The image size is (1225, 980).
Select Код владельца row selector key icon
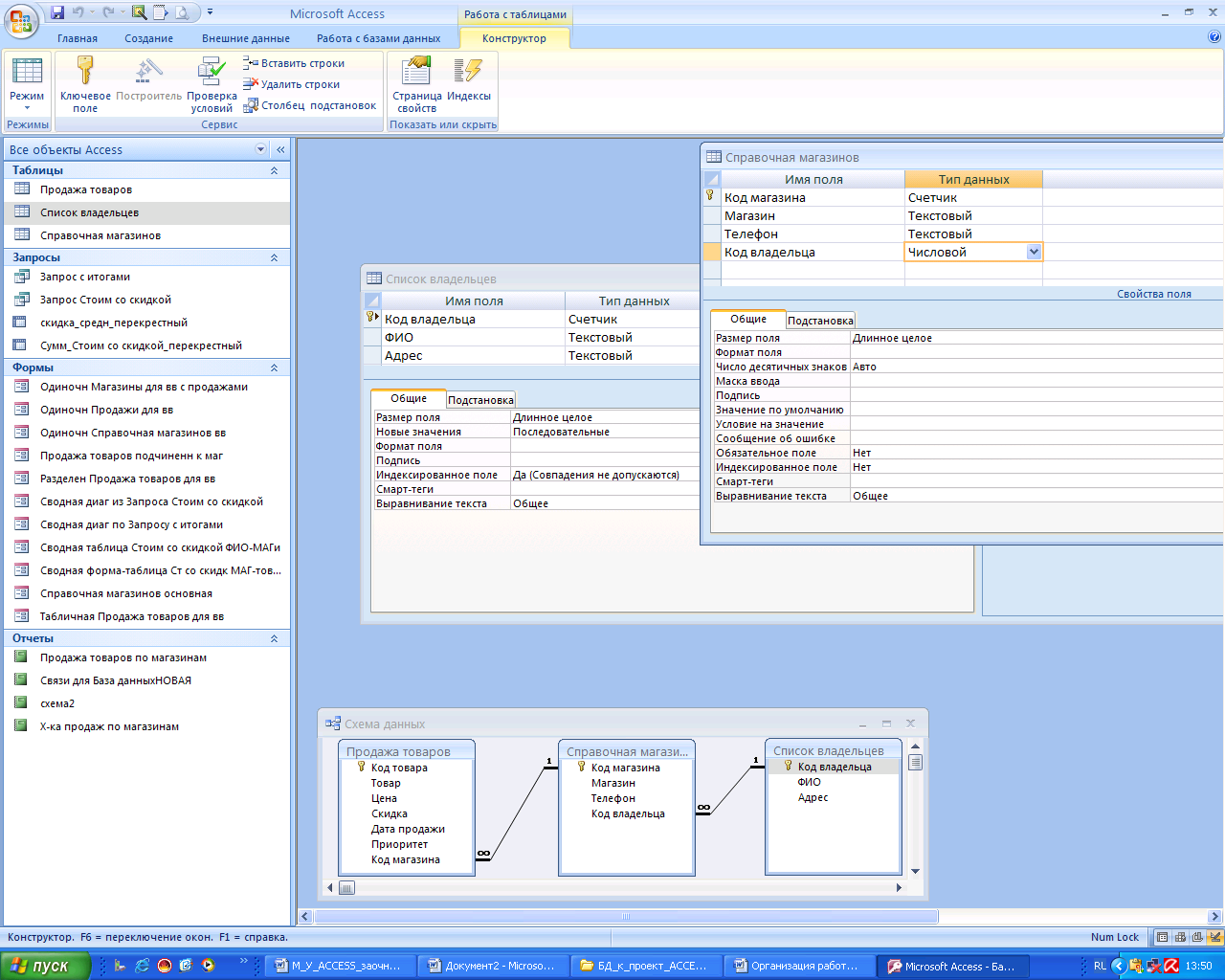(372, 319)
